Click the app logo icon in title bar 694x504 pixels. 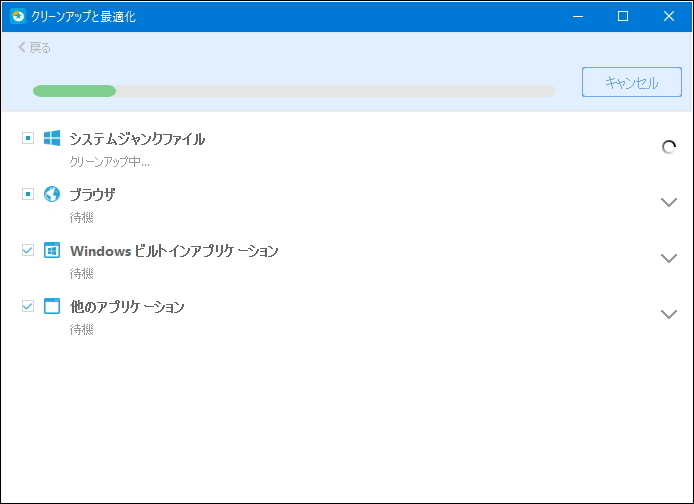[x=18, y=16]
